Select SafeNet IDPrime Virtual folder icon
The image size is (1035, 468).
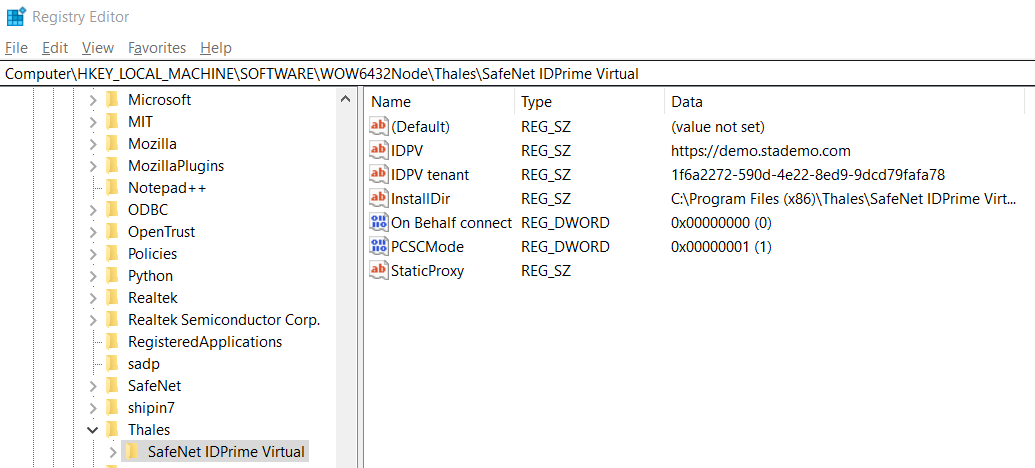click(132, 451)
